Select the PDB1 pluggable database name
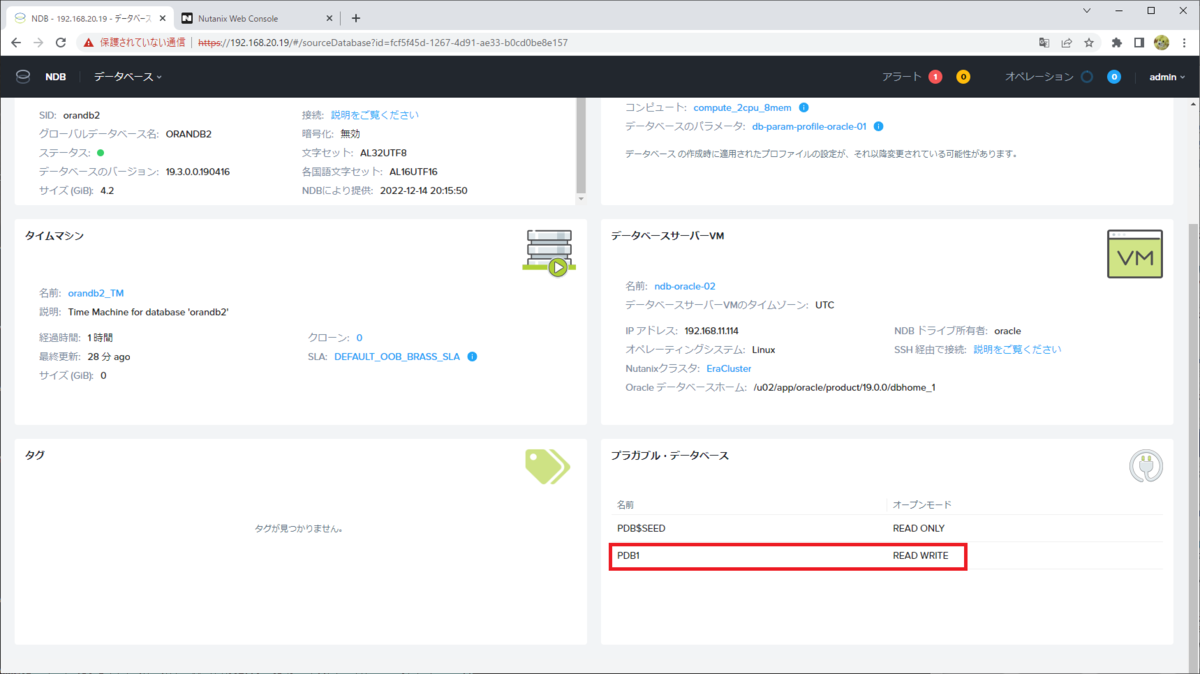Screen dimensions: 1200x674 point(628,555)
